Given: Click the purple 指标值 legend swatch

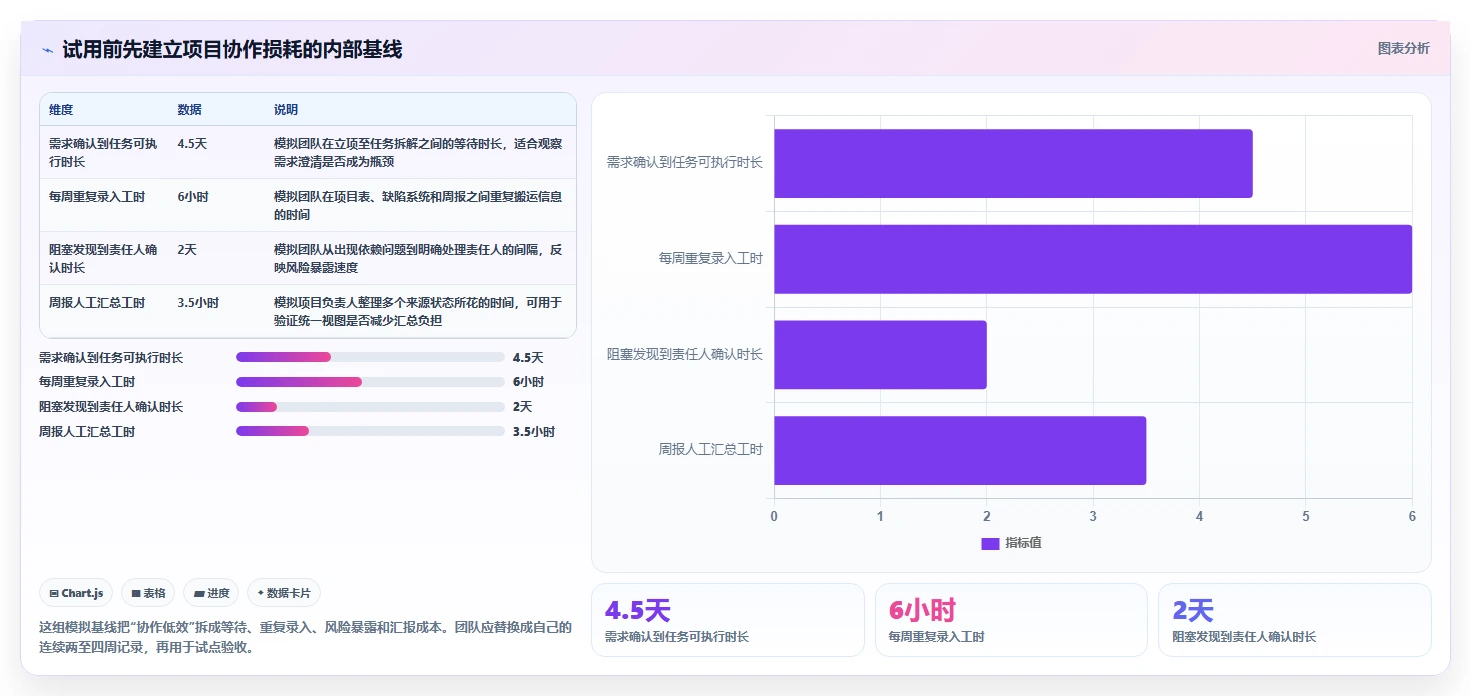Looking at the screenshot, I should 990,543.
